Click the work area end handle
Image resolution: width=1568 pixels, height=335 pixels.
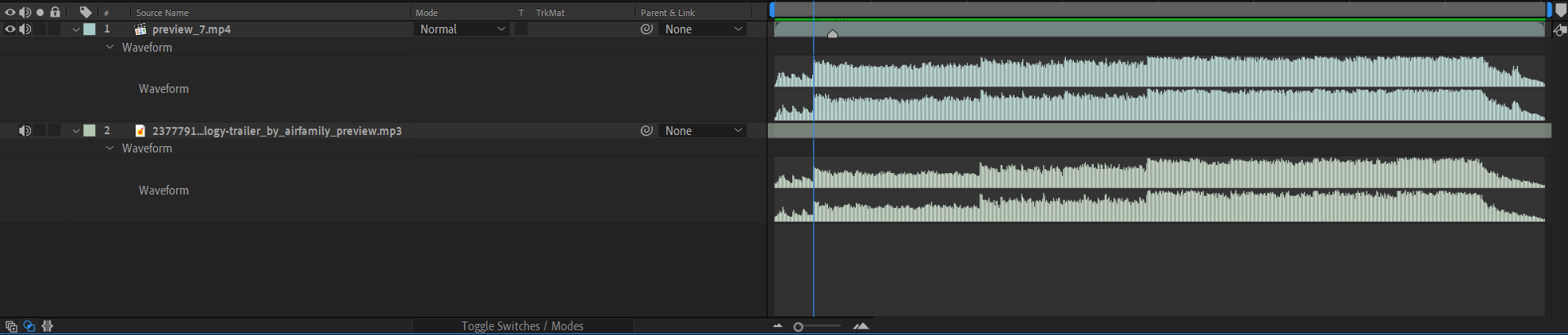click(x=1549, y=10)
